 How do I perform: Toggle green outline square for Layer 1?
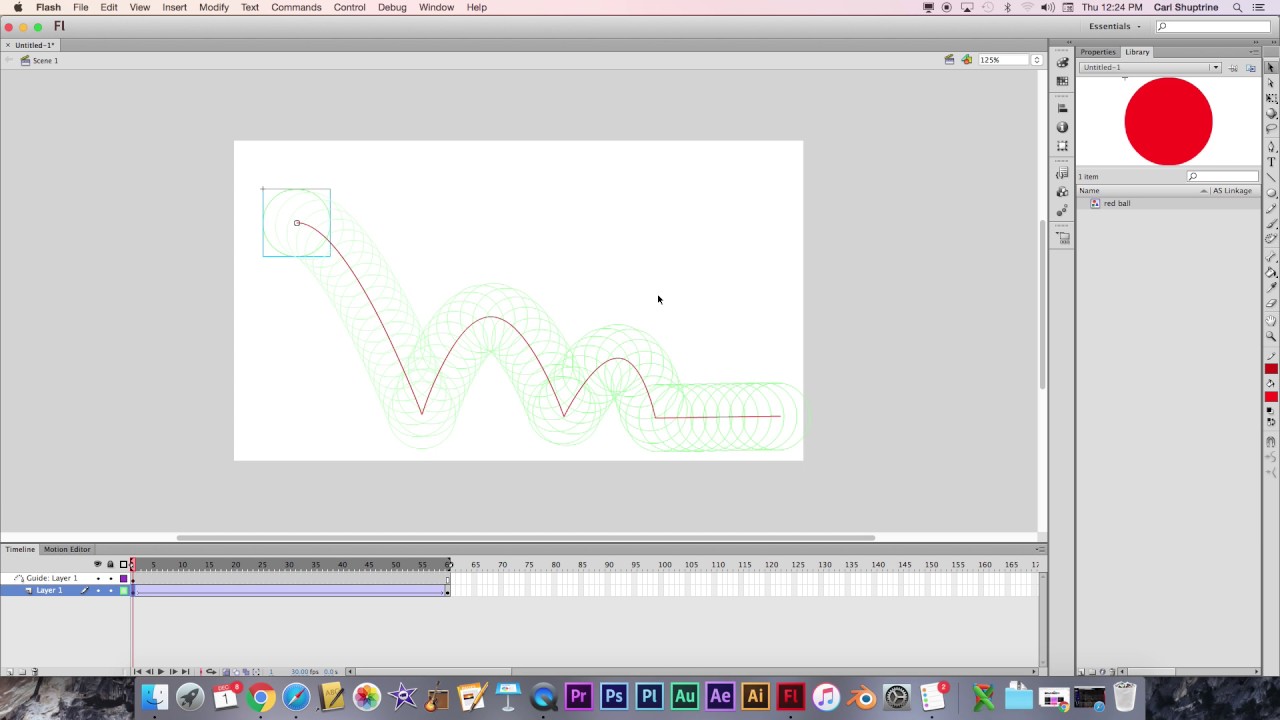coord(124,590)
